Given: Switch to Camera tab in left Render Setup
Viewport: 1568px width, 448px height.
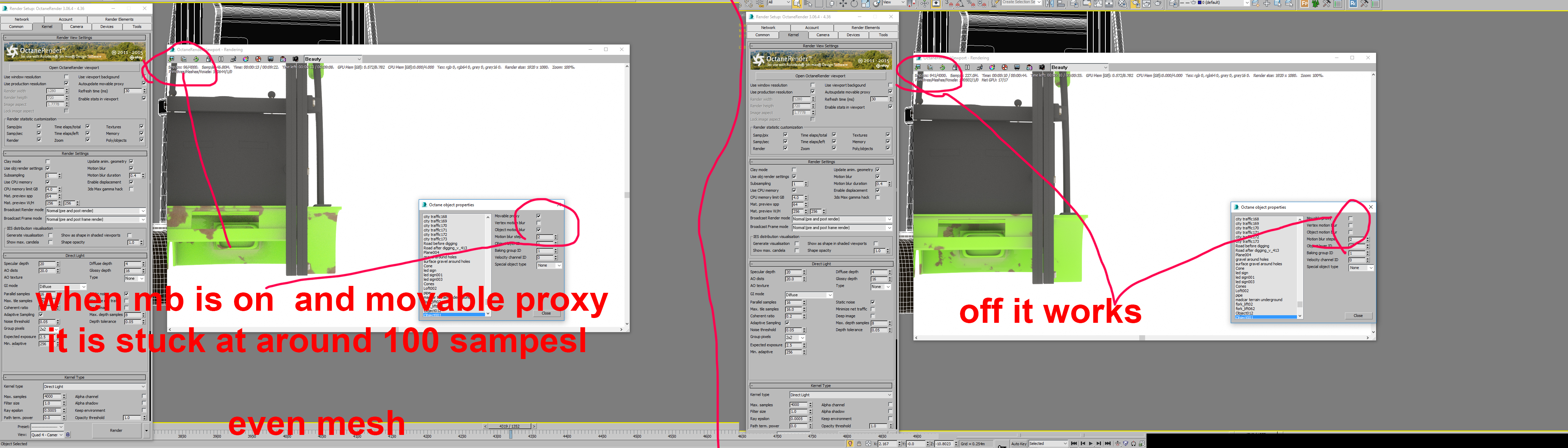Looking at the screenshot, I should point(77,27).
